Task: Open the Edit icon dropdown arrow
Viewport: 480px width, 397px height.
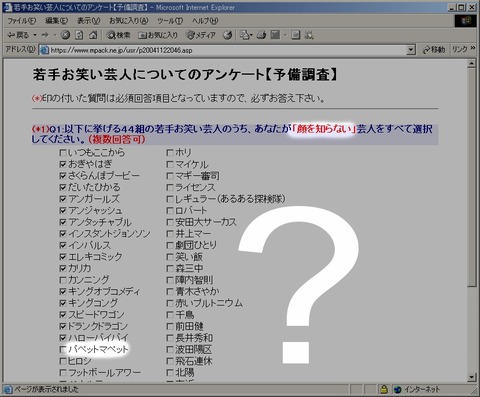Action: (x=285, y=35)
